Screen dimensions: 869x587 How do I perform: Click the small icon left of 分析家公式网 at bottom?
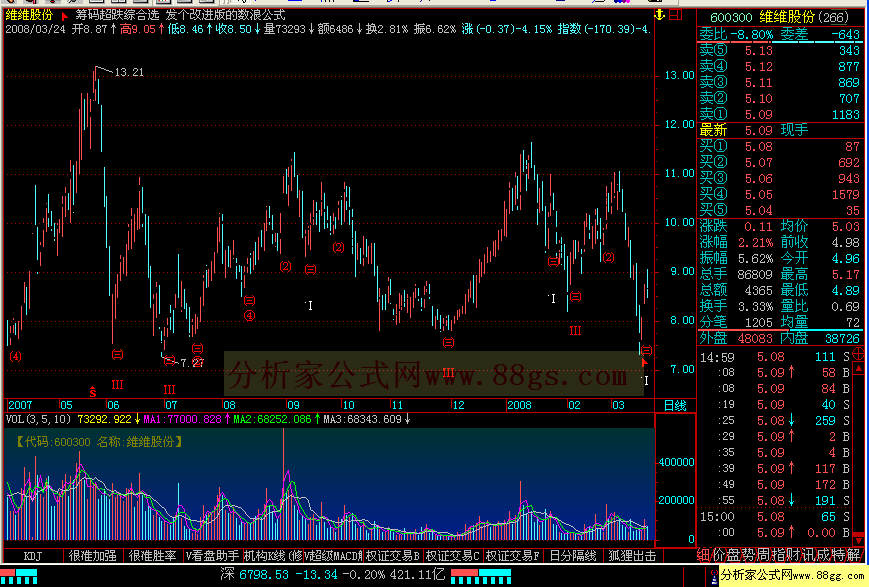[x=714, y=575]
